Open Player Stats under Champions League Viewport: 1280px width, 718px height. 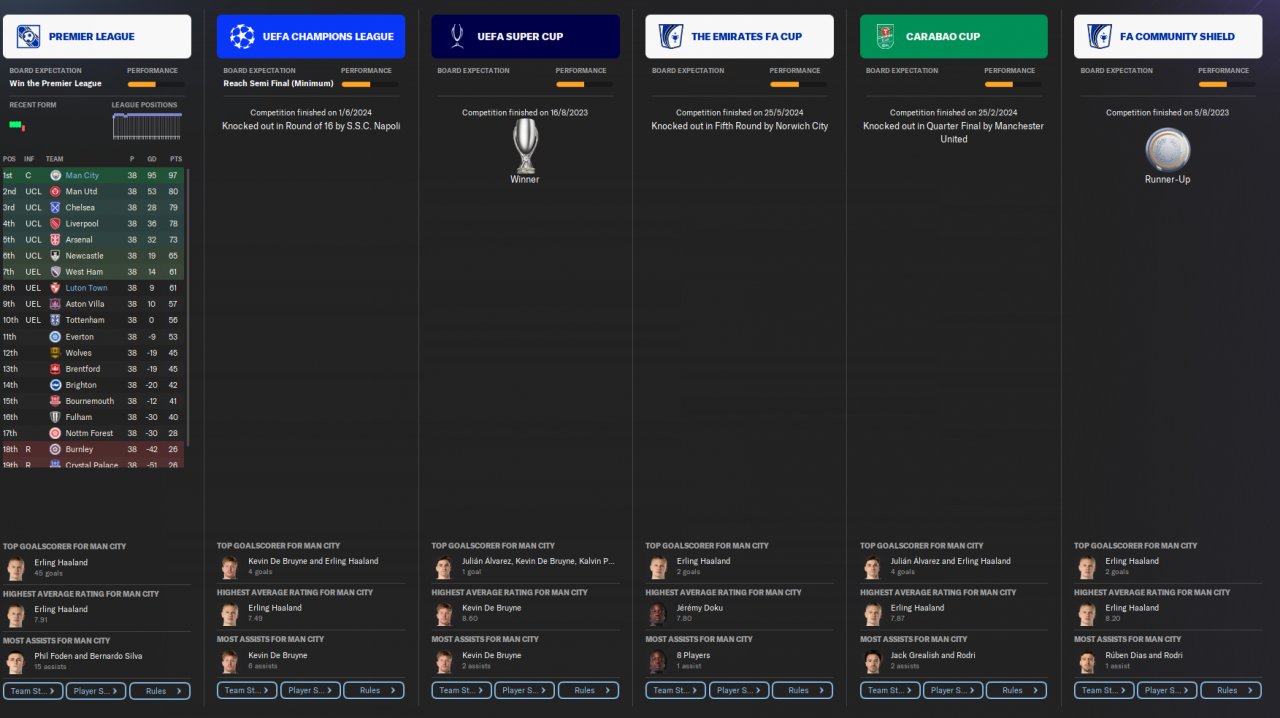coord(310,690)
